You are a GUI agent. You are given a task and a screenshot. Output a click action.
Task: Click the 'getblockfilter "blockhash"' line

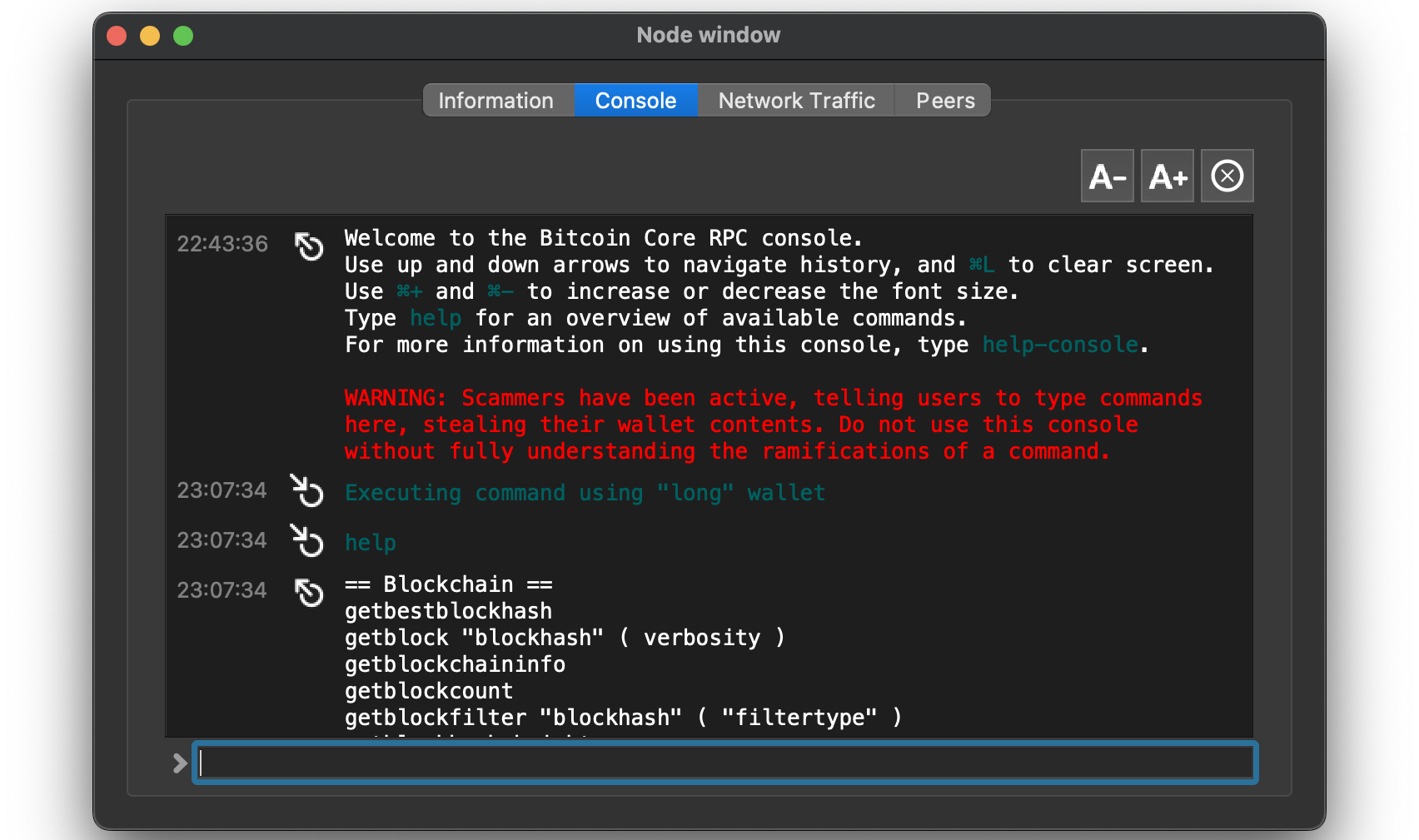coord(624,718)
